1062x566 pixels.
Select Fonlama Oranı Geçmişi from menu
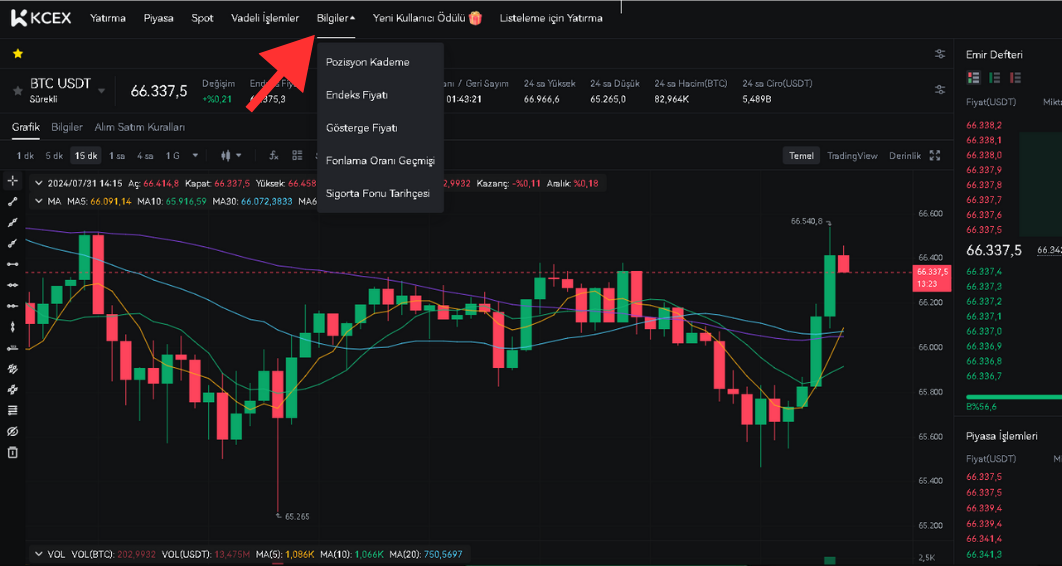point(380,160)
